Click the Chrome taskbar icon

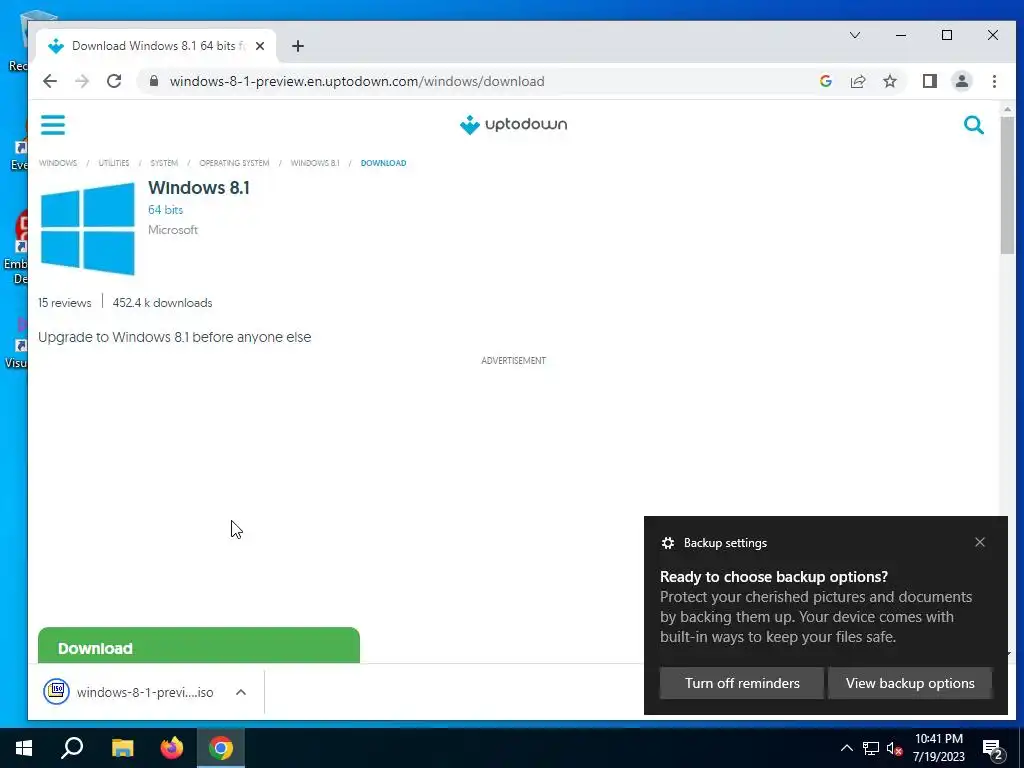pos(221,748)
